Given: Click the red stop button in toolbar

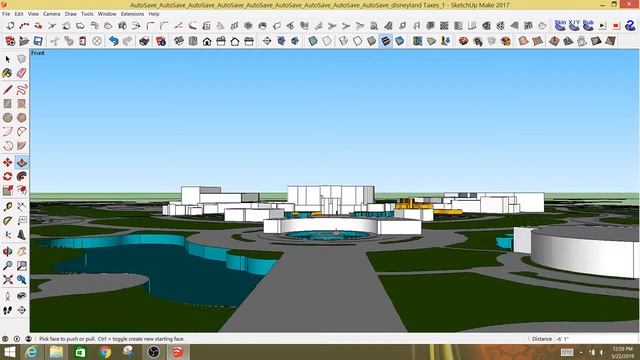Looking at the screenshot, I should click(616, 26).
